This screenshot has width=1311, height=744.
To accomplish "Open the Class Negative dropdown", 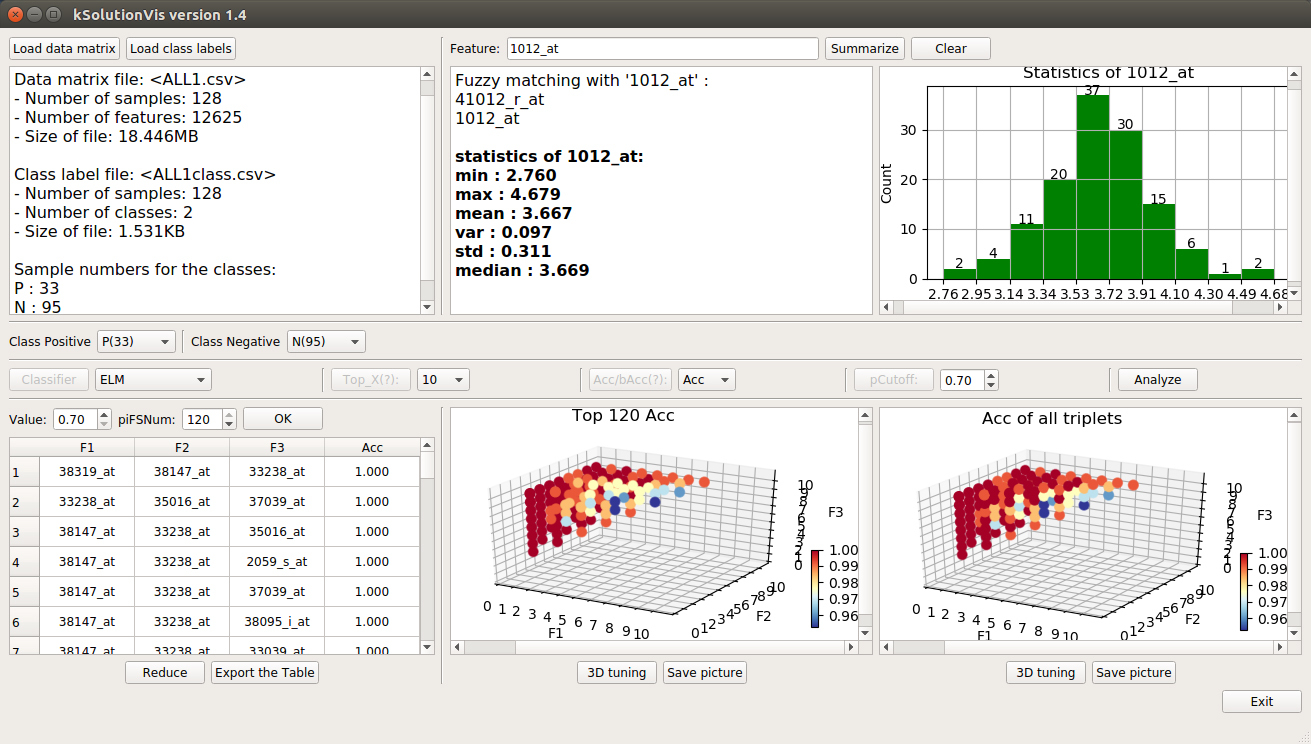I will point(326,342).
